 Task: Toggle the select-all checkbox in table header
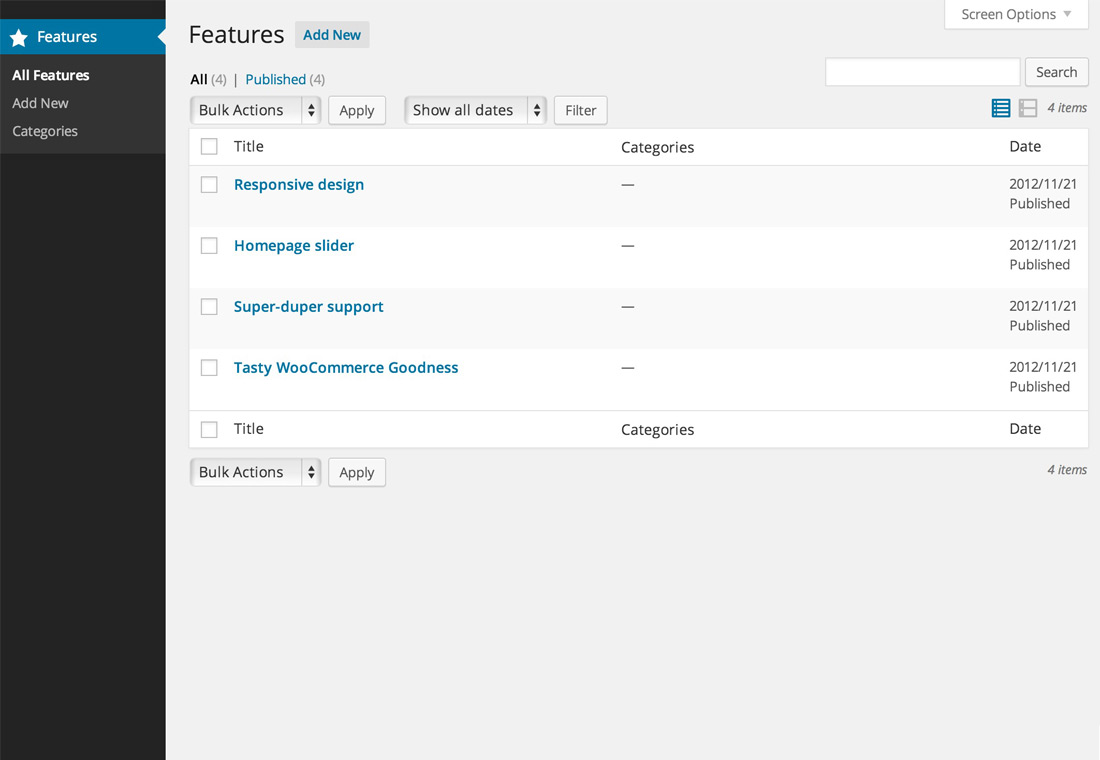coord(209,147)
